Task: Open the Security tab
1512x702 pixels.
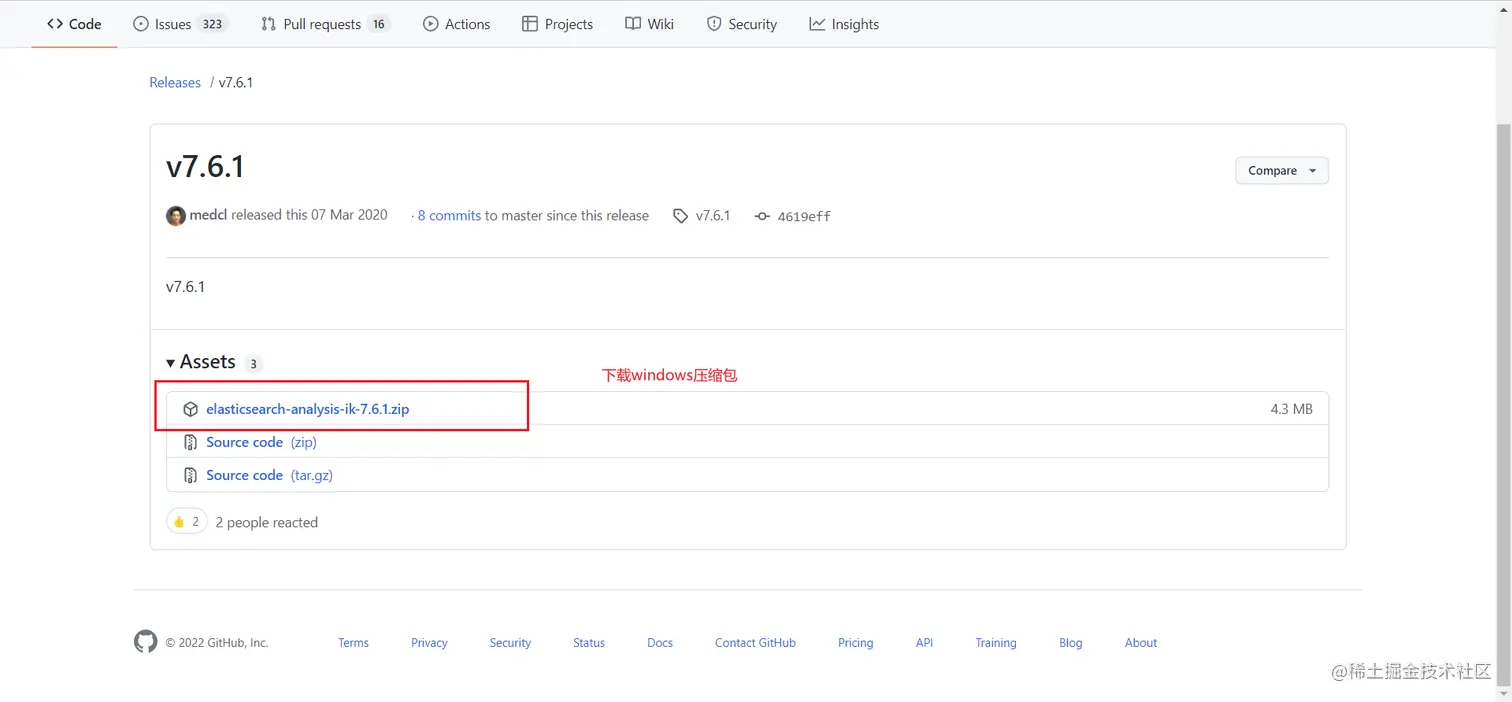Action: point(741,24)
